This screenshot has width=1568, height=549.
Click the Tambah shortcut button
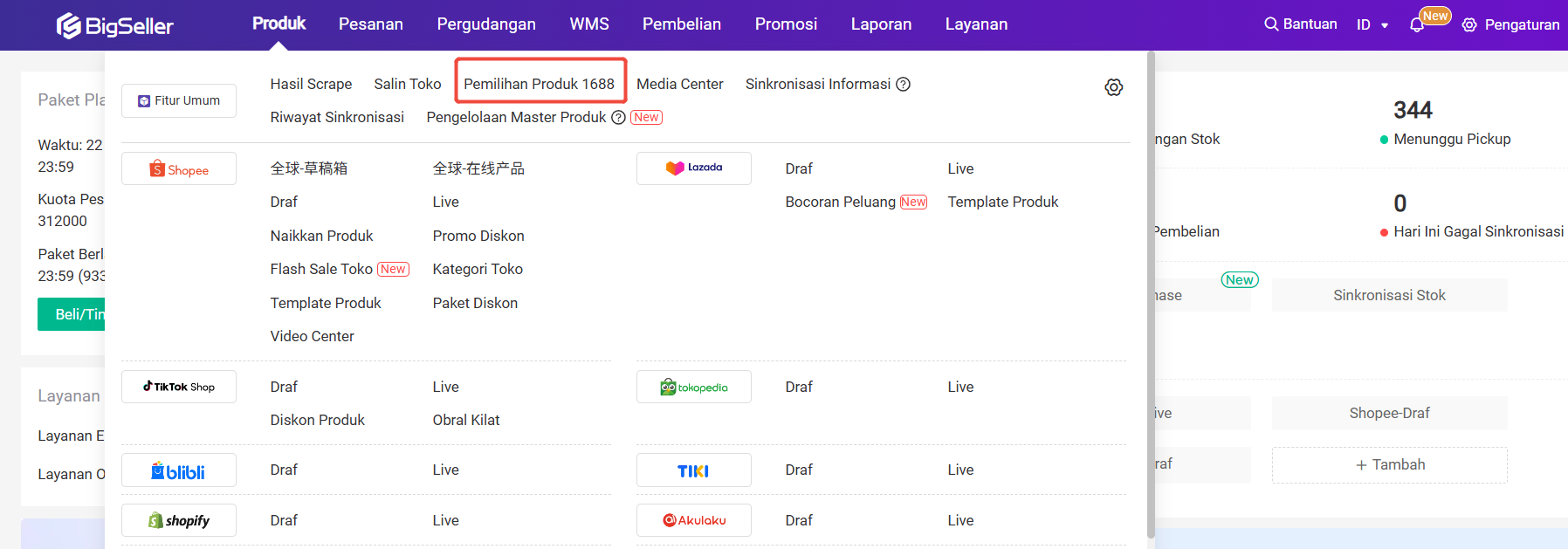[x=1389, y=465]
